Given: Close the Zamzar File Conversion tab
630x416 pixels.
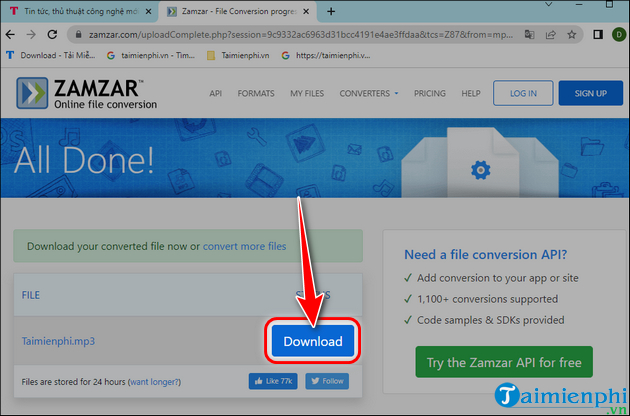Looking at the screenshot, I should (x=306, y=11).
